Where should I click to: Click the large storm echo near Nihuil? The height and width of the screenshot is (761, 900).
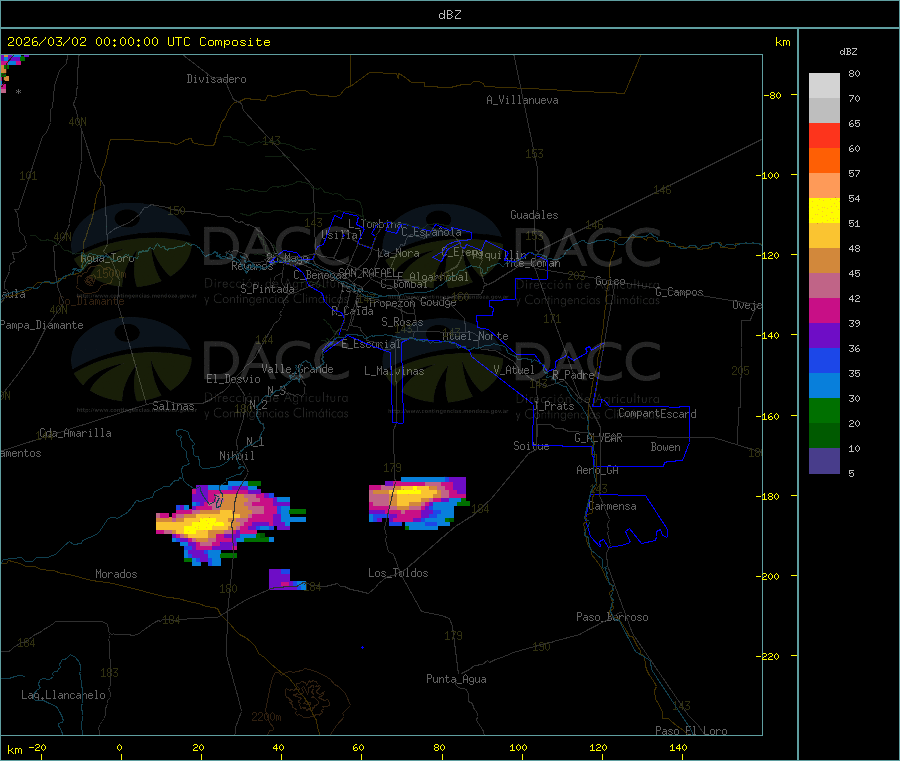click(x=231, y=523)
